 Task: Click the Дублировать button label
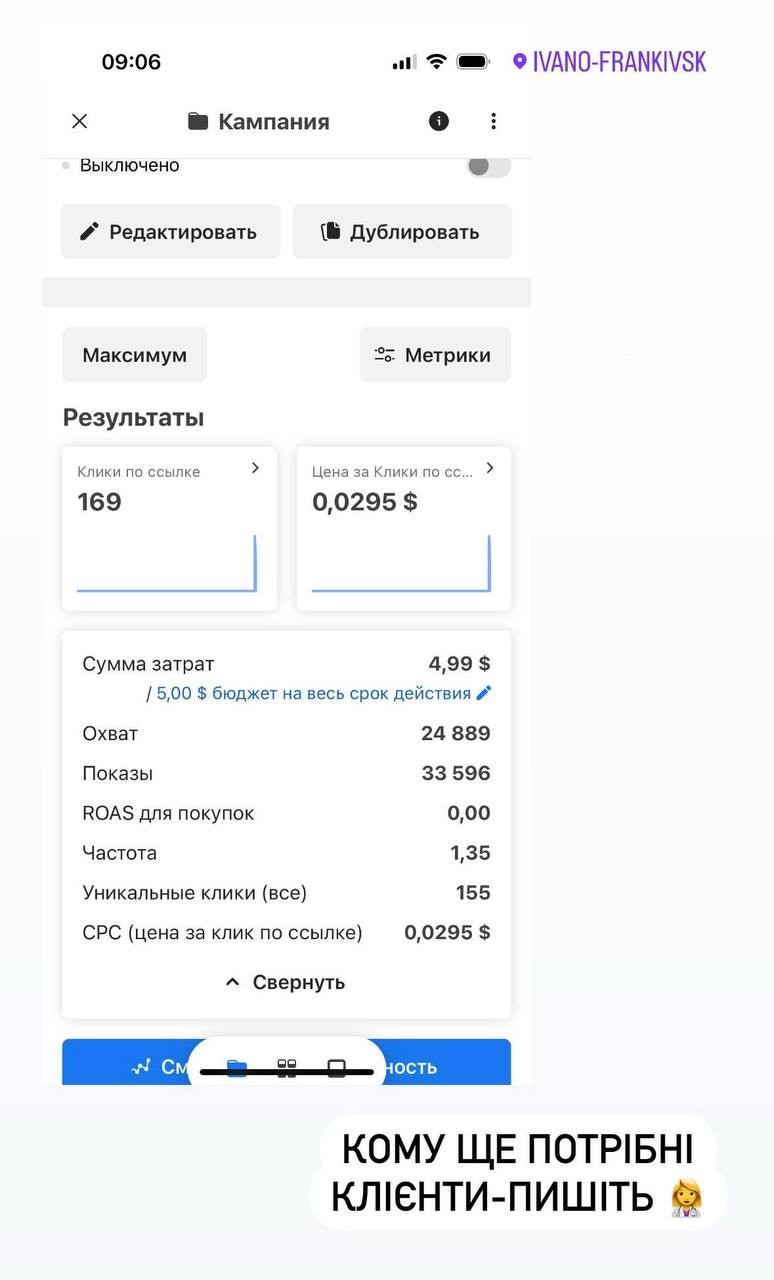coord(414,232)
